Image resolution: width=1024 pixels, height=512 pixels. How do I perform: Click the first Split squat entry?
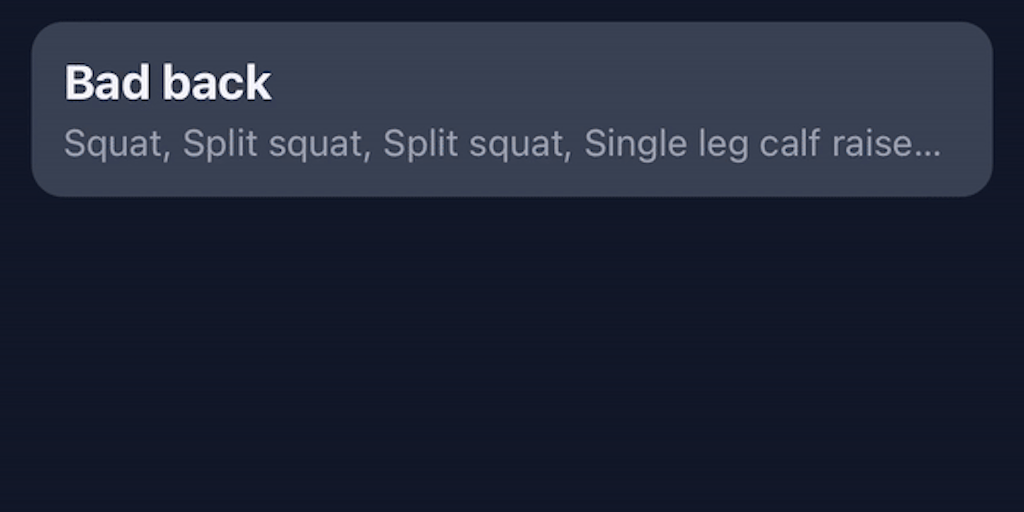click(272, 145)
